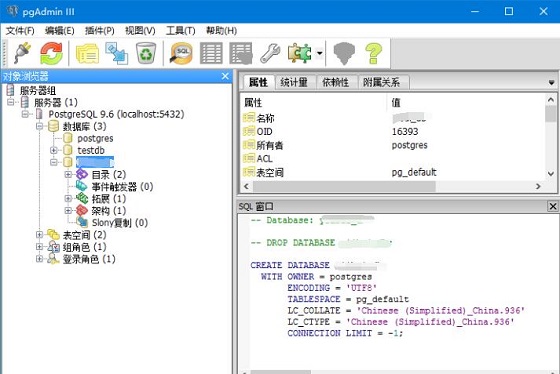Collapse the highlighted database node
Screen dimensions: 560x374
[x=54, y=163]
